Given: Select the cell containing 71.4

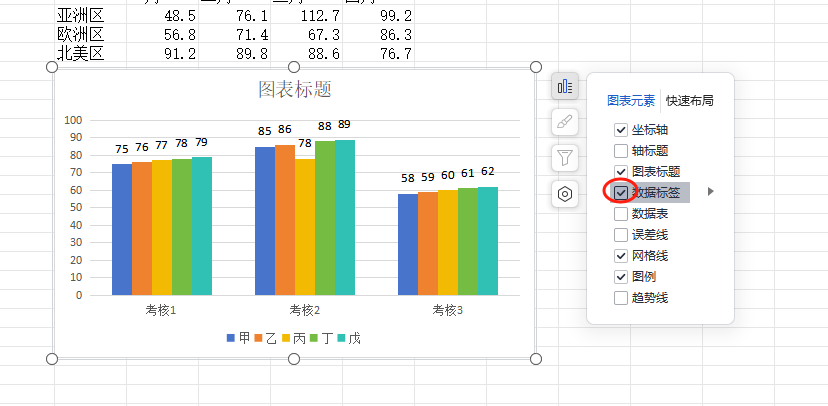Looking at the screenshot, I should point(234,34).
